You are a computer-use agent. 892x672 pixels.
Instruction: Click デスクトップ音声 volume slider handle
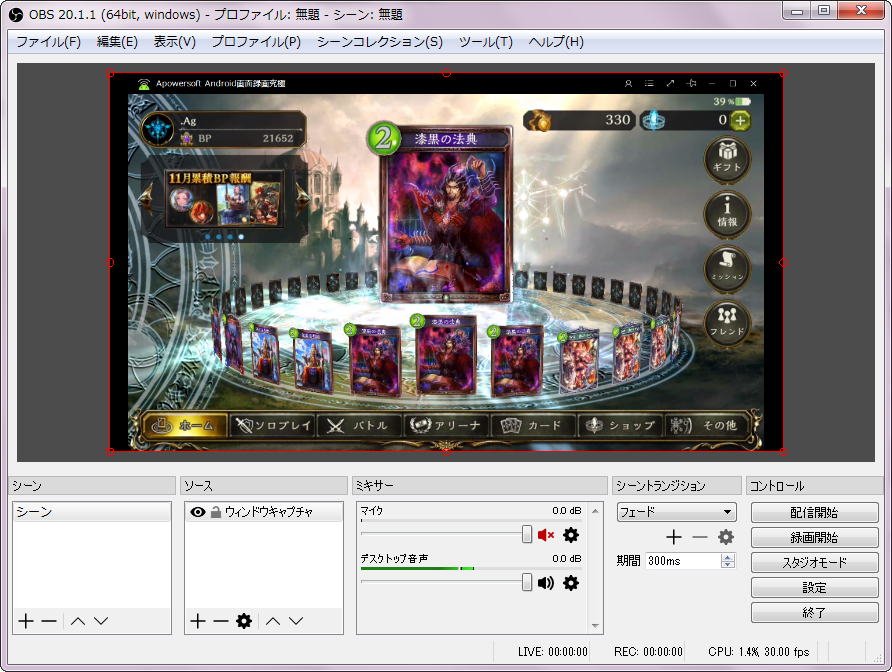point(527,582)
